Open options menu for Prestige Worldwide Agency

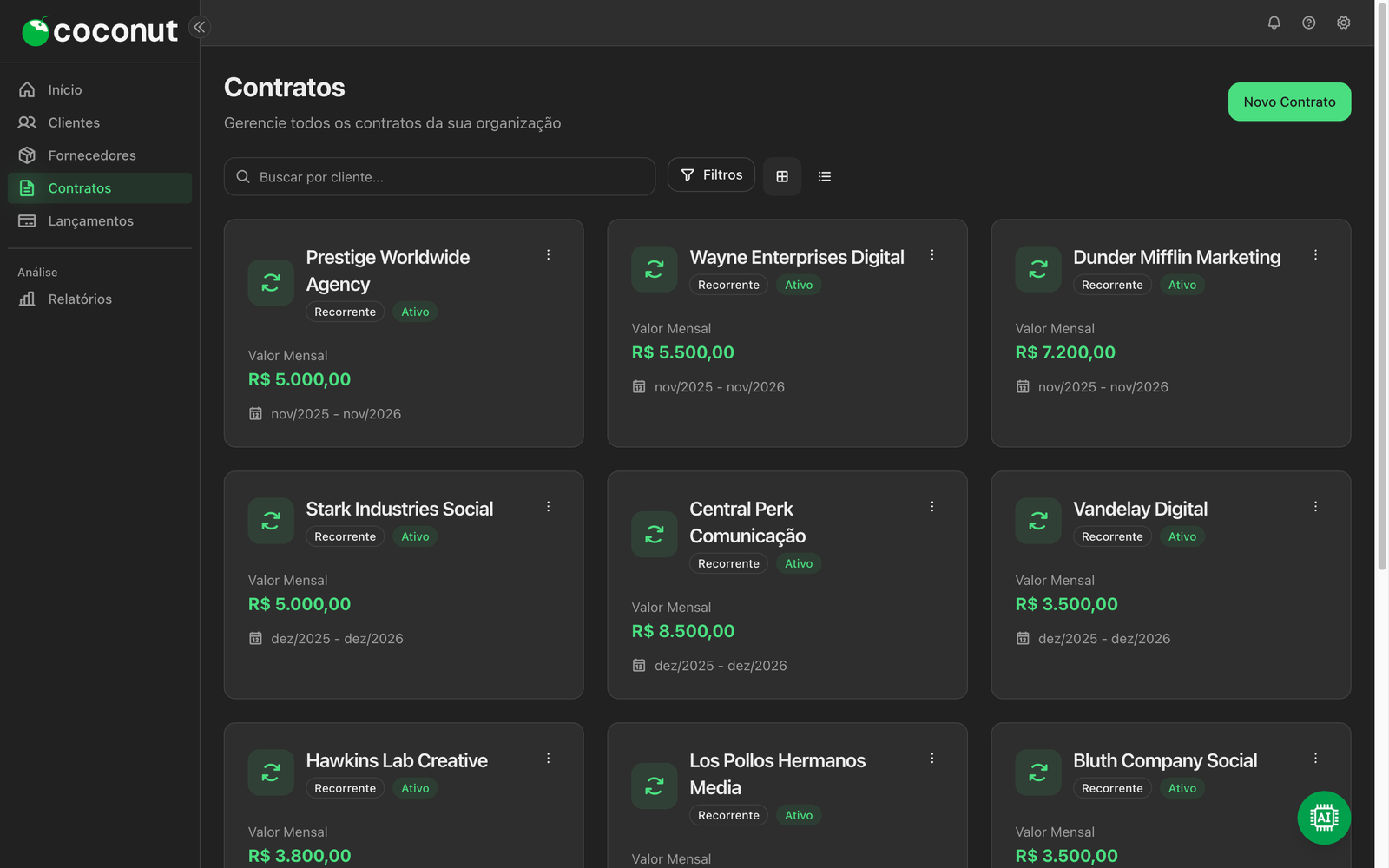549,255
